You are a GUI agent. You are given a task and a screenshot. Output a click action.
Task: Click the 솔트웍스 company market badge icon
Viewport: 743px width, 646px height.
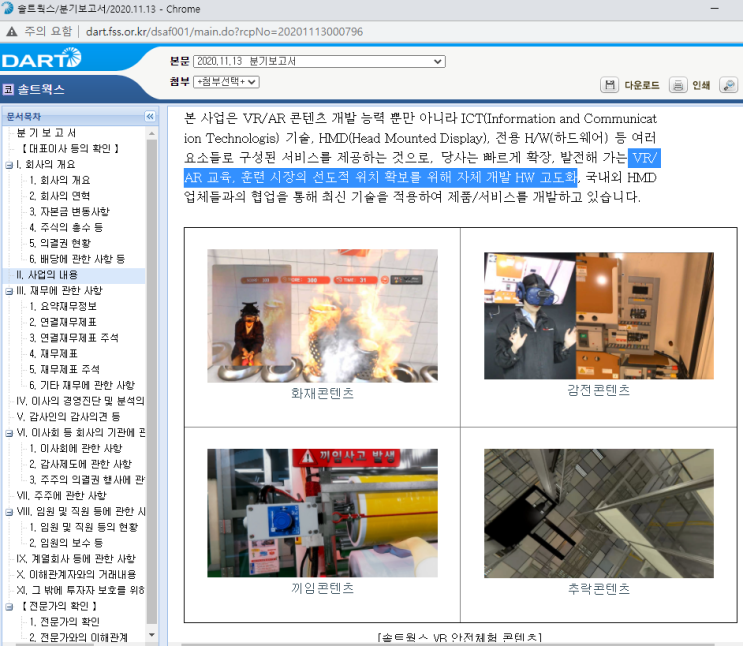tap(8, 89)
